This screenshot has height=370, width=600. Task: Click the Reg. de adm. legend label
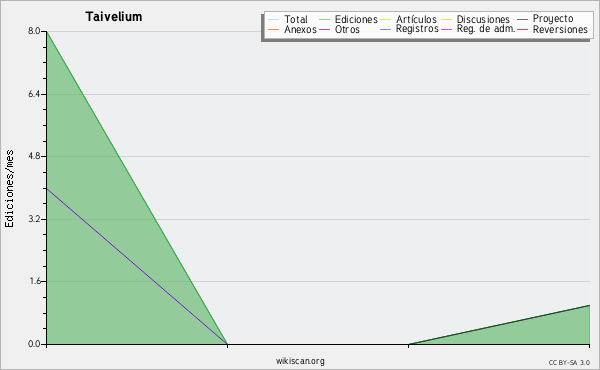pyautogui.click(x=486, y=29)
